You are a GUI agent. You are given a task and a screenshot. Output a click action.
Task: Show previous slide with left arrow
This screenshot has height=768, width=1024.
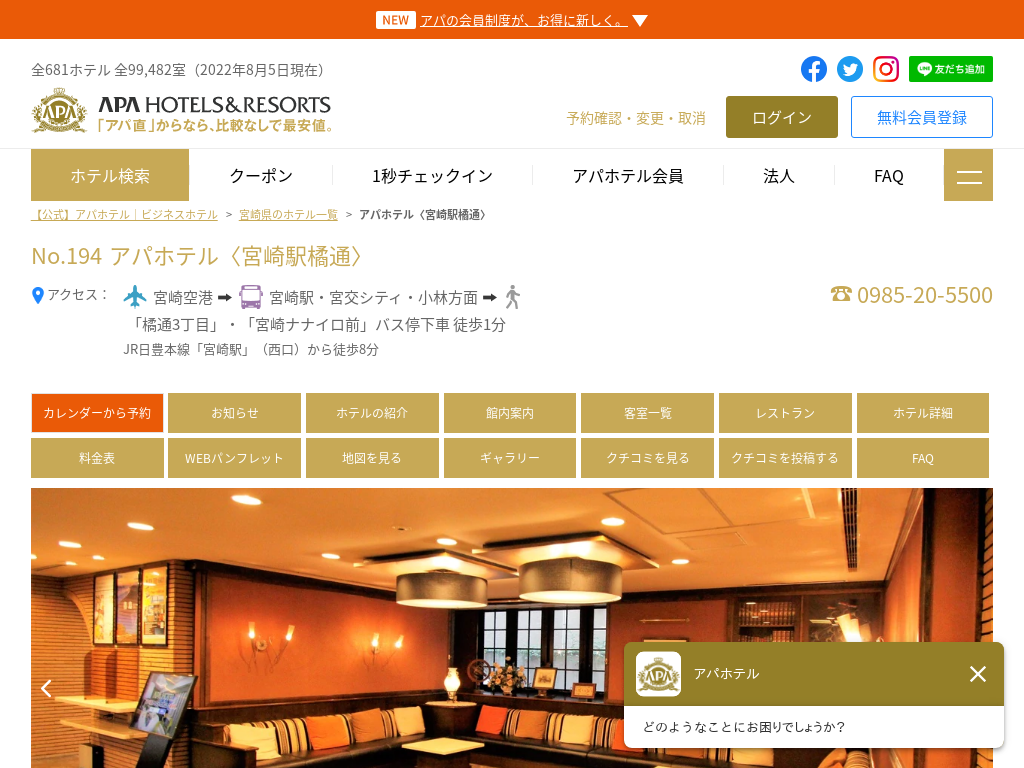(x=46, y=688)
